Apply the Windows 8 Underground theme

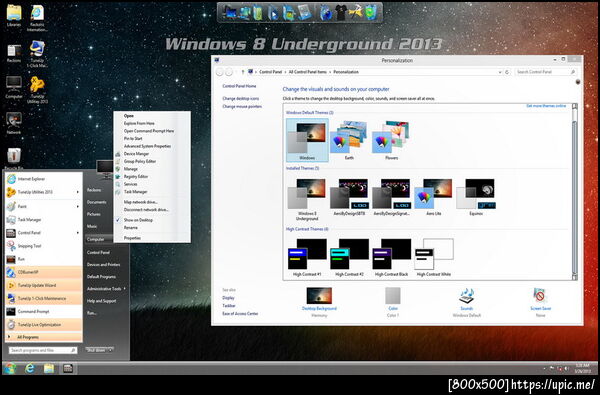coord(307,199)
